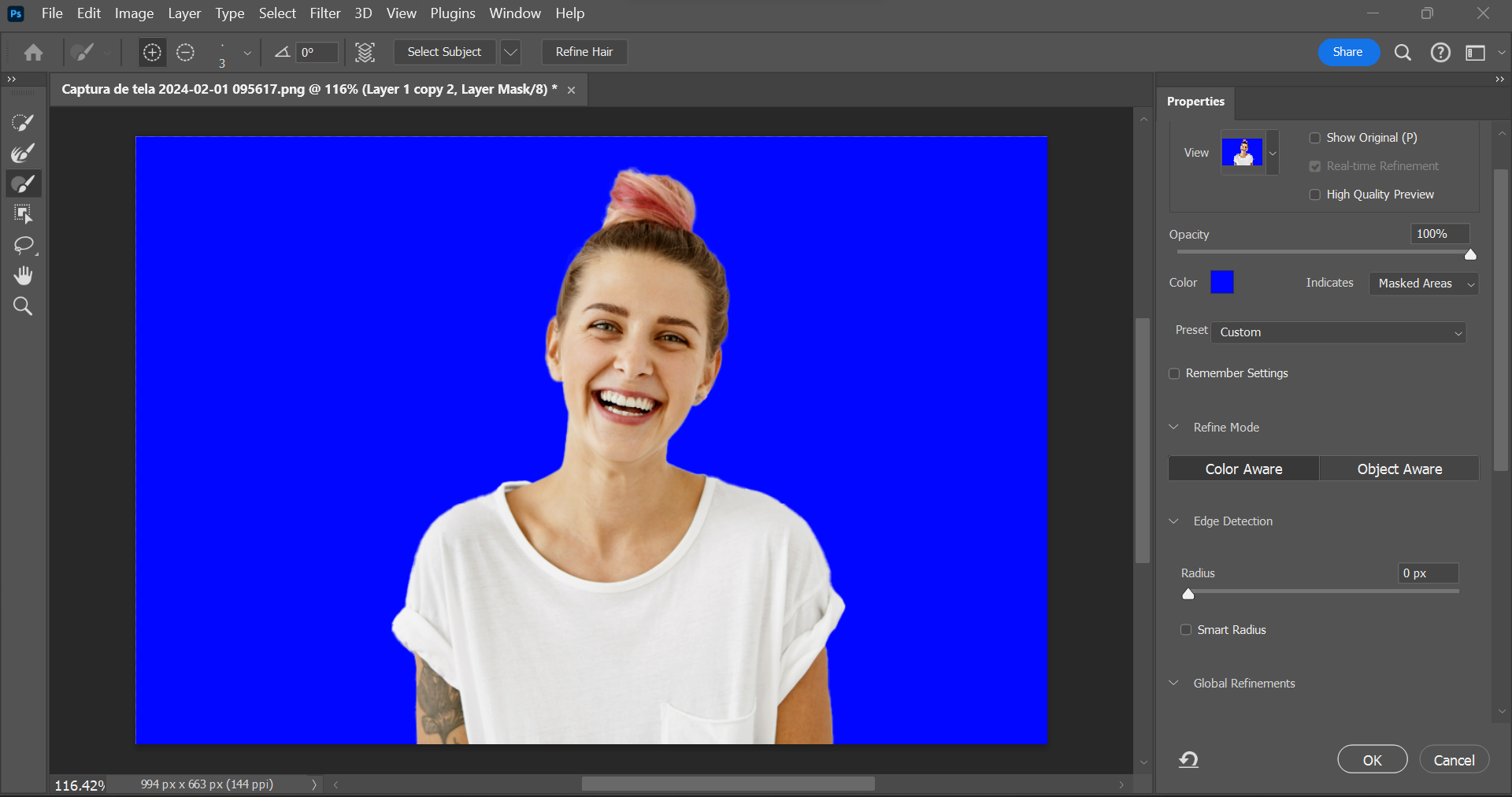
Task: Choose Subtract from selection mode icon
Action: point(185,52)
